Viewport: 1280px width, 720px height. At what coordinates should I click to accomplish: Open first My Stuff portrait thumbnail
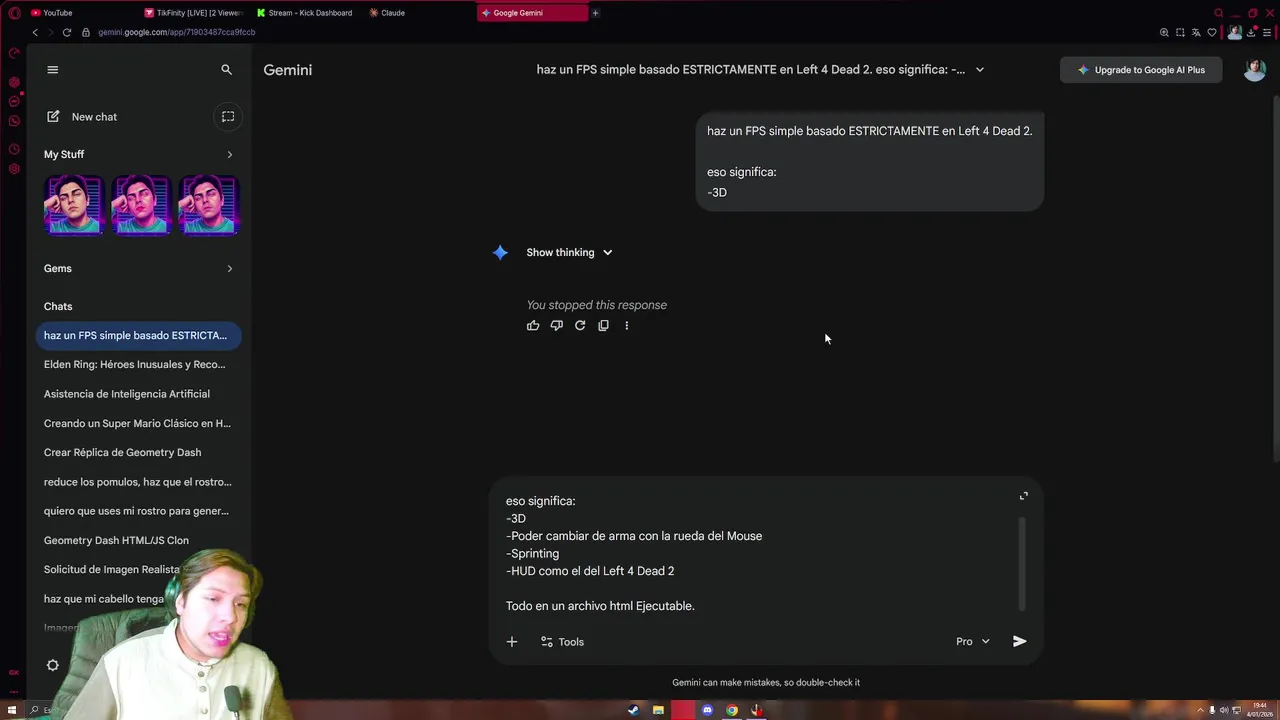coord(73,204)
